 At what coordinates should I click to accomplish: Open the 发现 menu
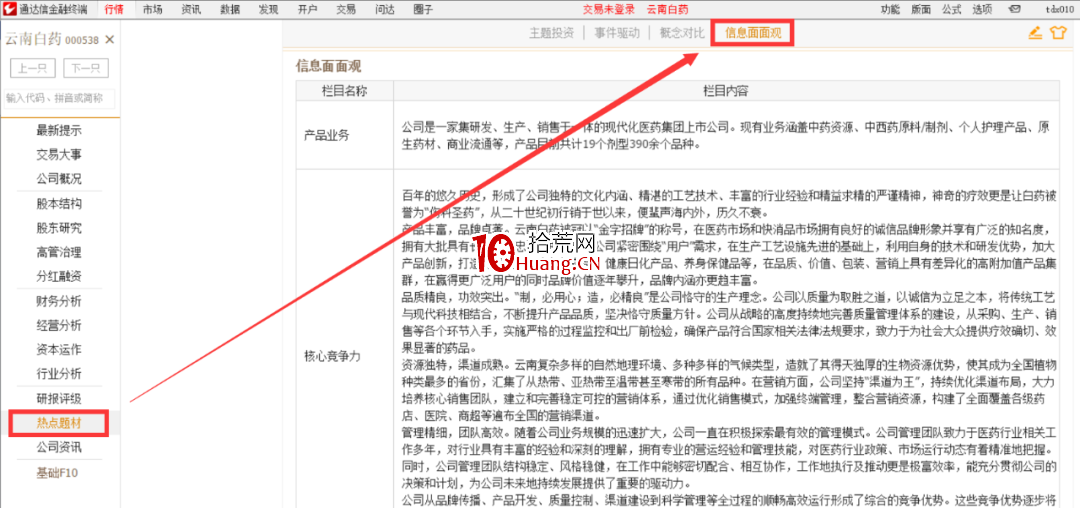pos(269,10)
